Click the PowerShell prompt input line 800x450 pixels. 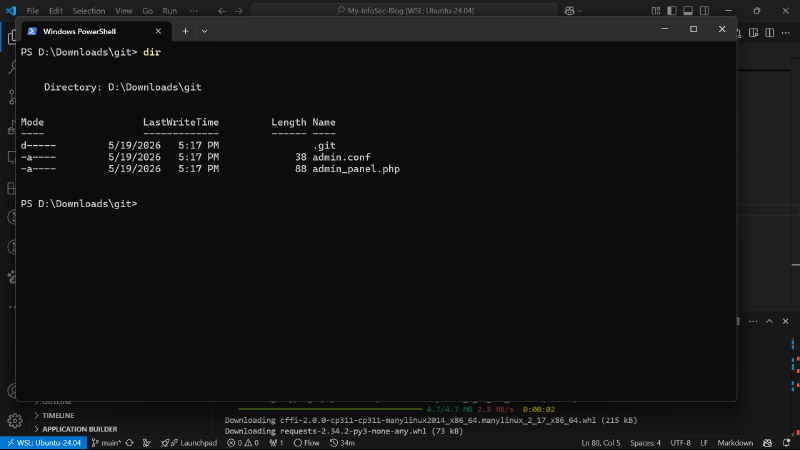pyautogui.click(x=79, y=204)
